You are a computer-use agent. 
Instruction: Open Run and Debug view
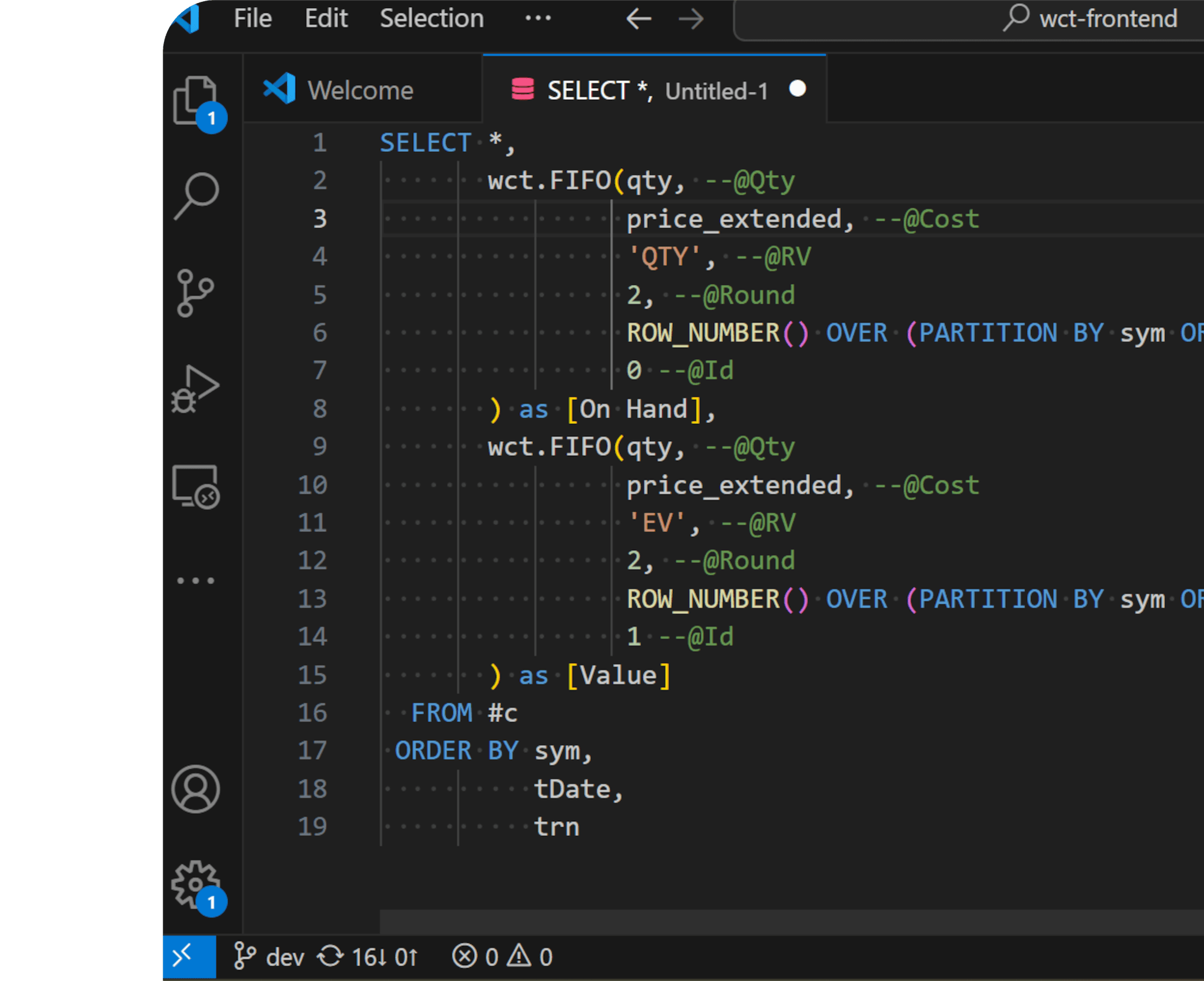pos(196,390)
